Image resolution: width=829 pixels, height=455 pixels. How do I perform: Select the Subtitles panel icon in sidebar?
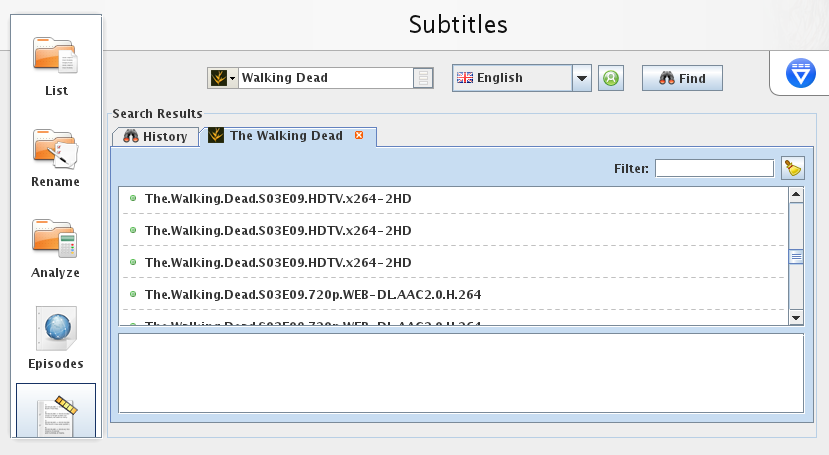point(56,411)
